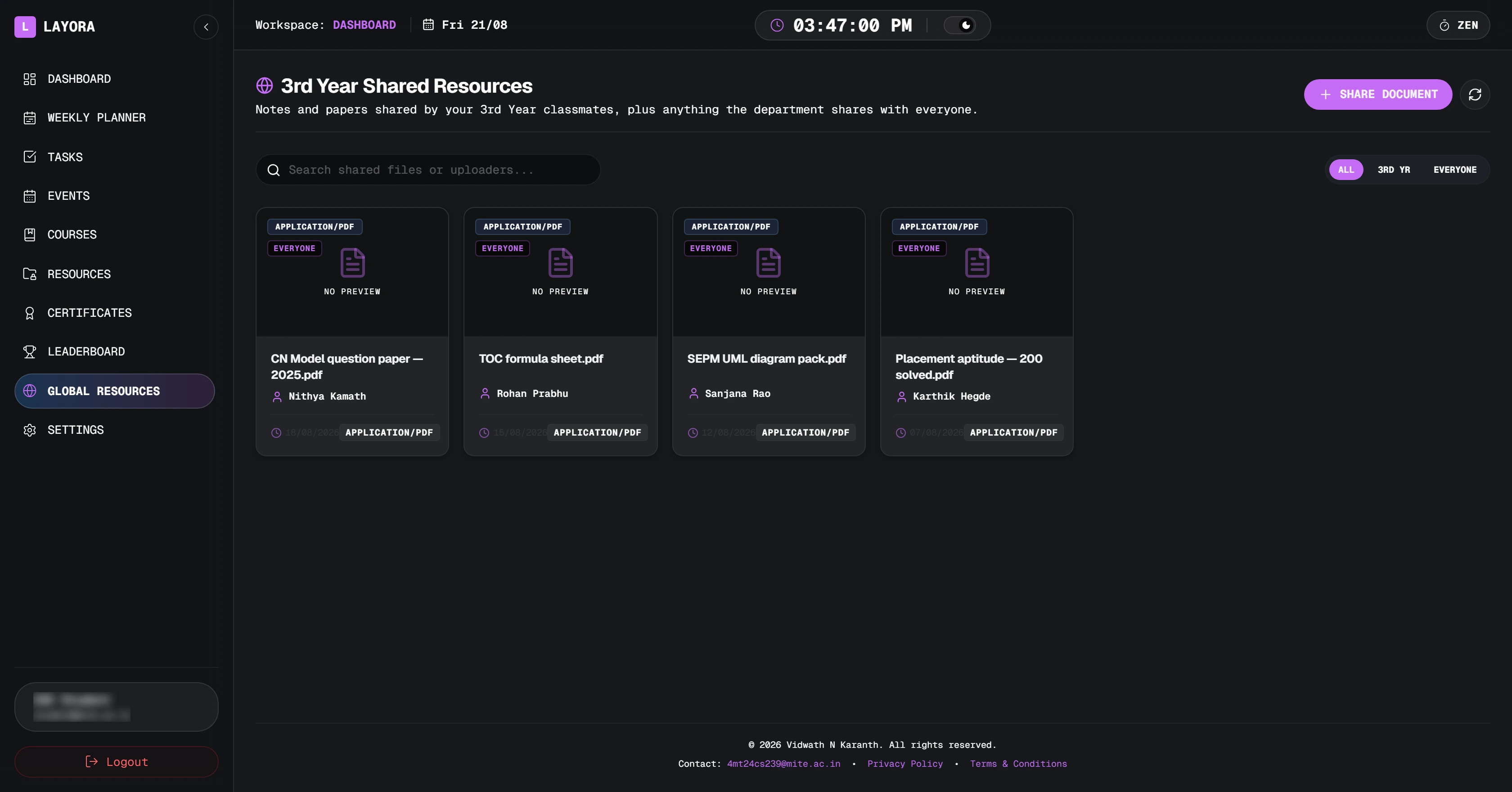Click the Courses book icon
1512x792 pixels.
29,235
